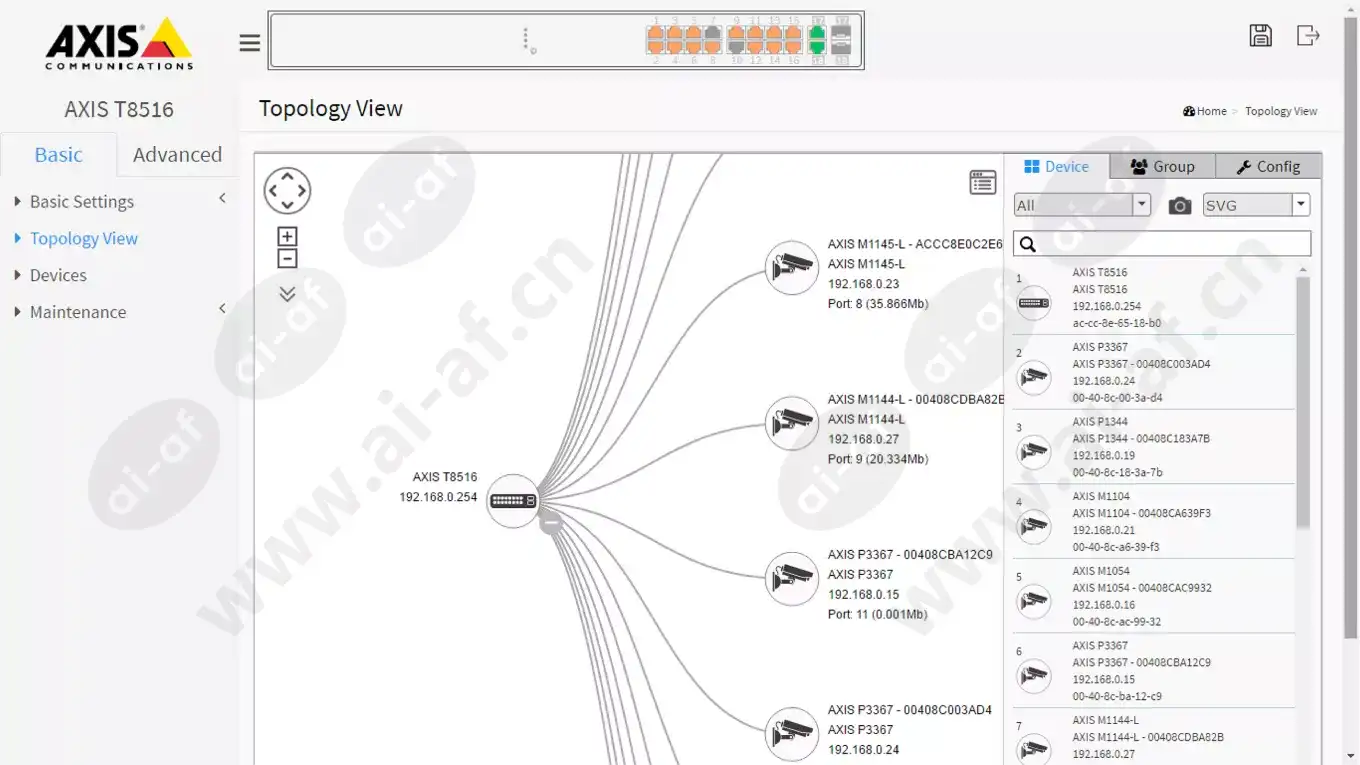The image size is (1360, 765).
Task: Select camera node at 192.168.0.24
Action: tap(792, 735)
